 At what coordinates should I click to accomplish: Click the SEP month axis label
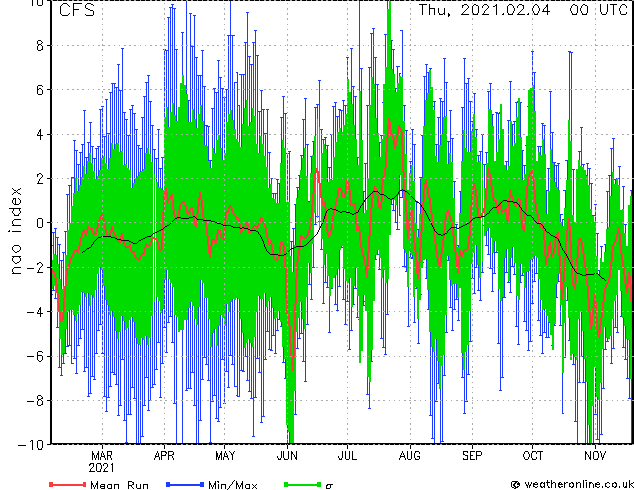pyautogui.click(x=472, y=456)
